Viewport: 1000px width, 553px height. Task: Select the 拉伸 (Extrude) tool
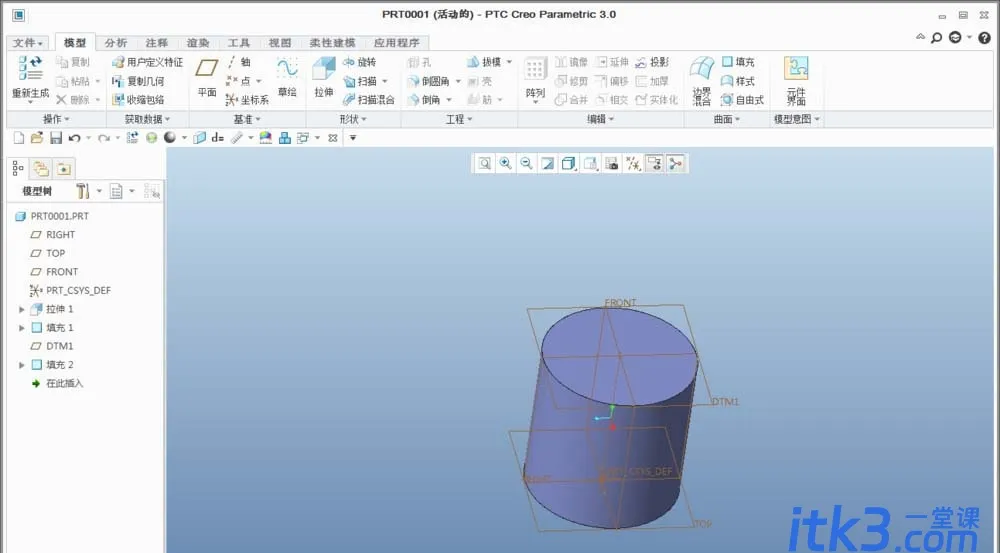[324, 77]
